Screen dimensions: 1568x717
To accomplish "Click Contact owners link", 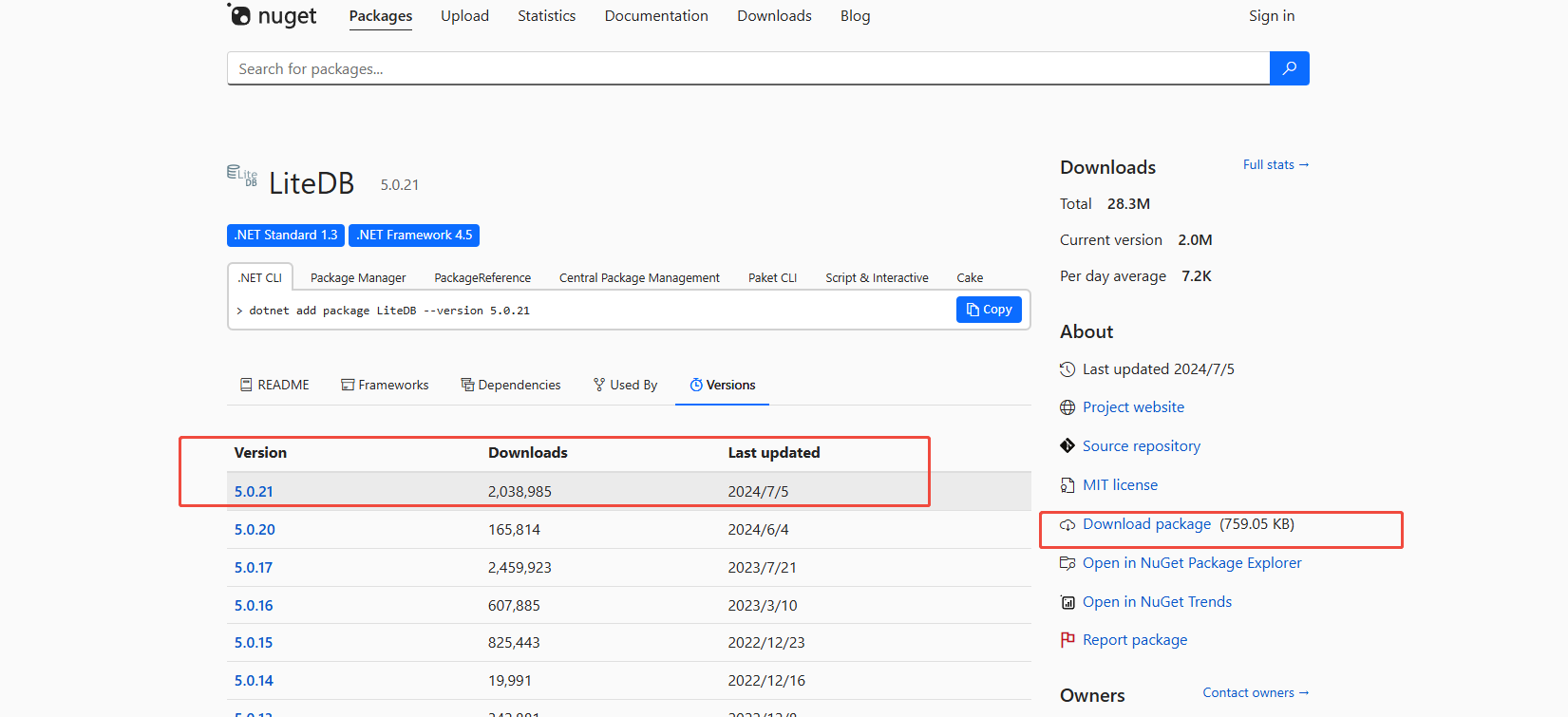I will (x=1256, y=693).
